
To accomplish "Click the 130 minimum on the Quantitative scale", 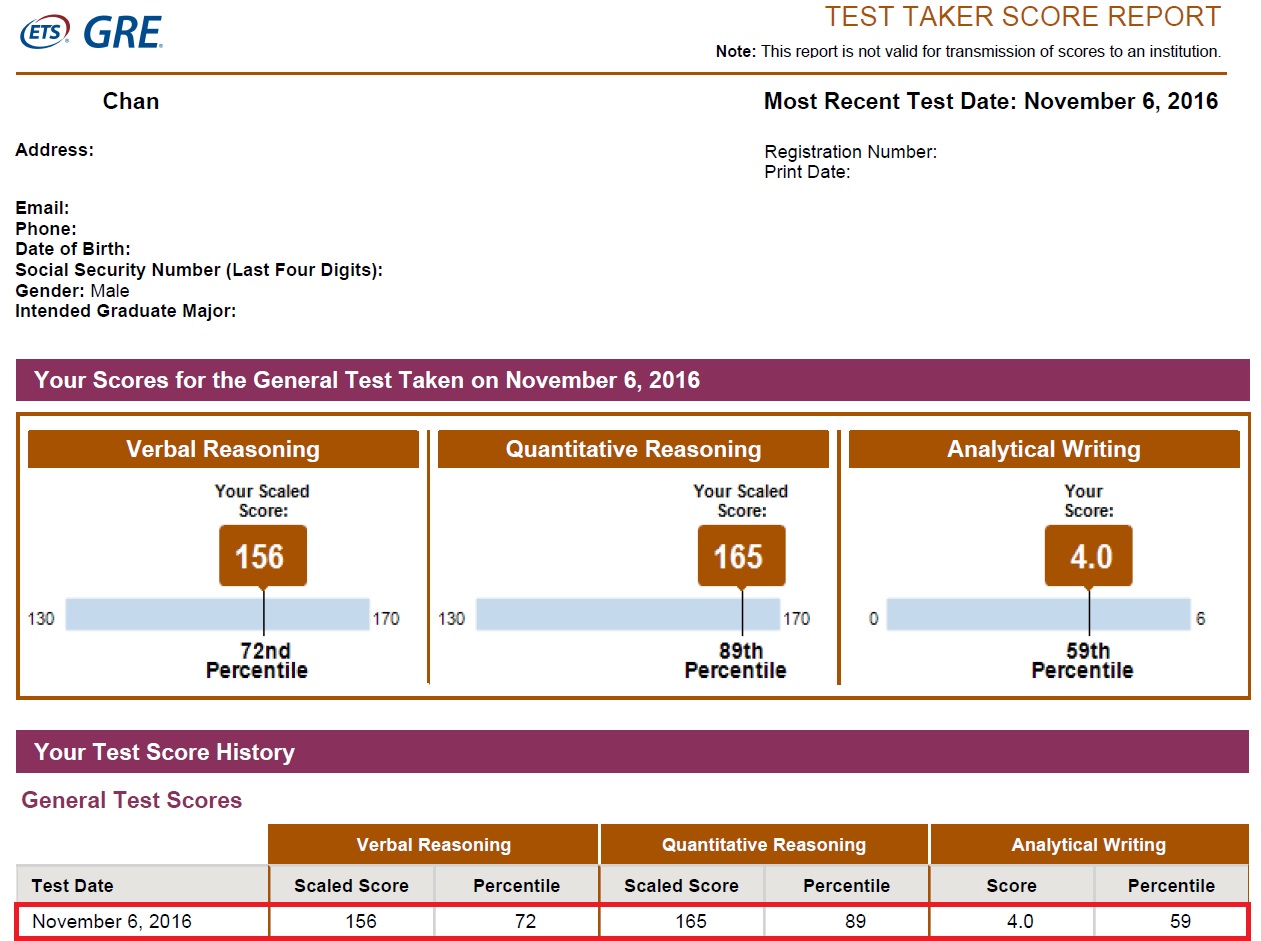I will (451, 618).
